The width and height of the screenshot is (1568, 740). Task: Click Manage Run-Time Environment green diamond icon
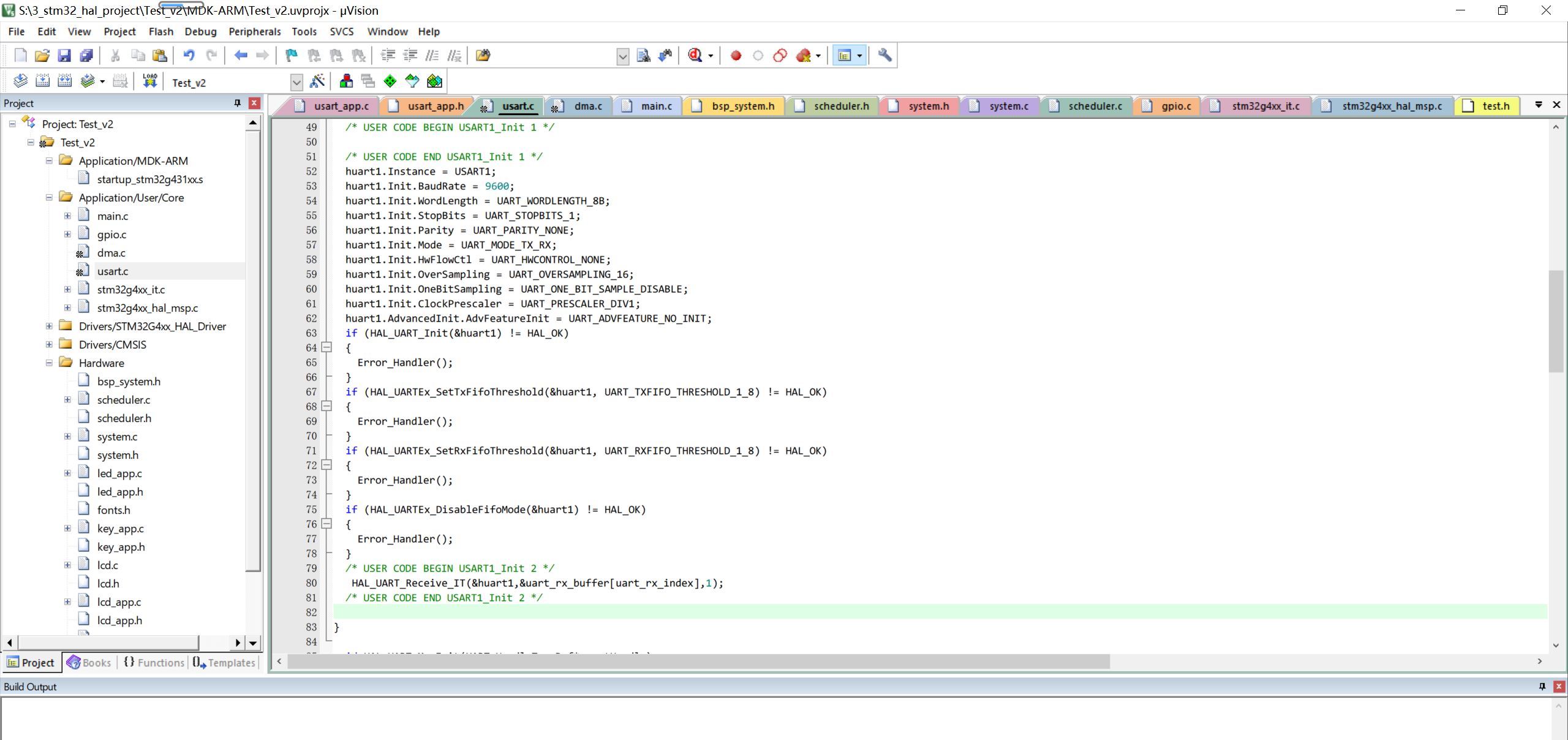[390, 81]
